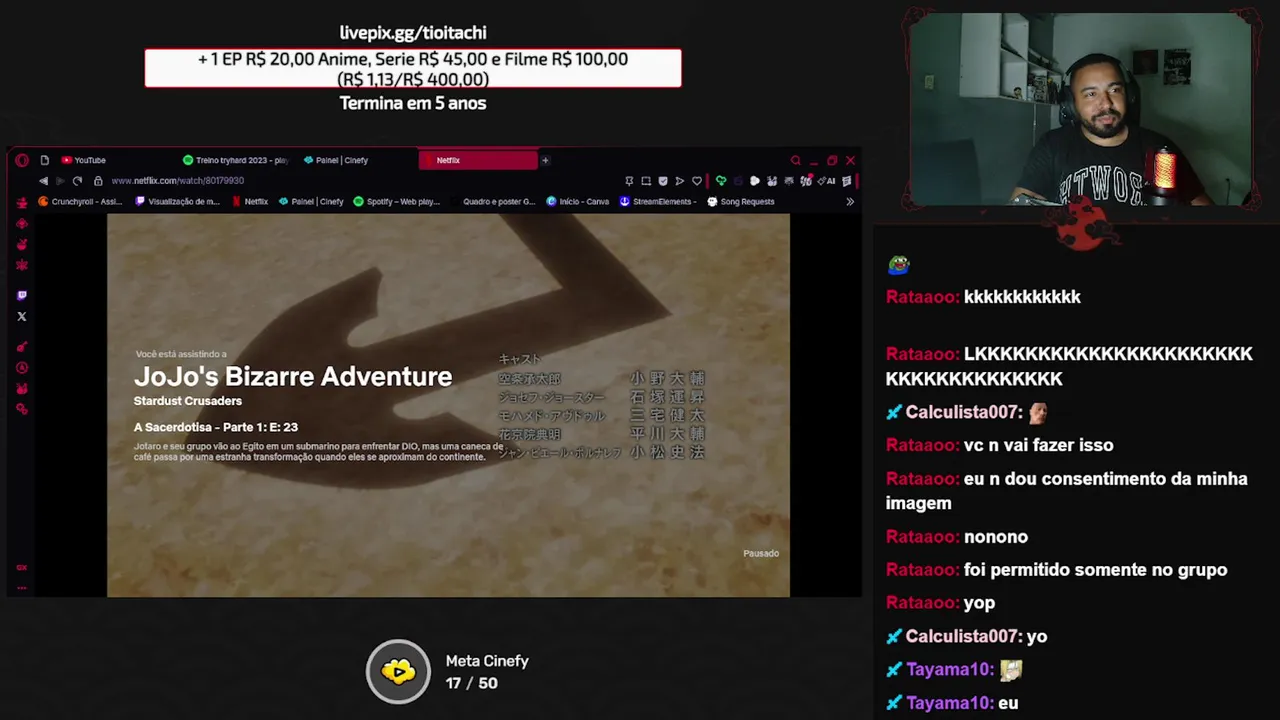The width and height of the screenshot is (1280, 720).
Task: Open the Song Requests bookmark
Action: (x=741, y=201)
